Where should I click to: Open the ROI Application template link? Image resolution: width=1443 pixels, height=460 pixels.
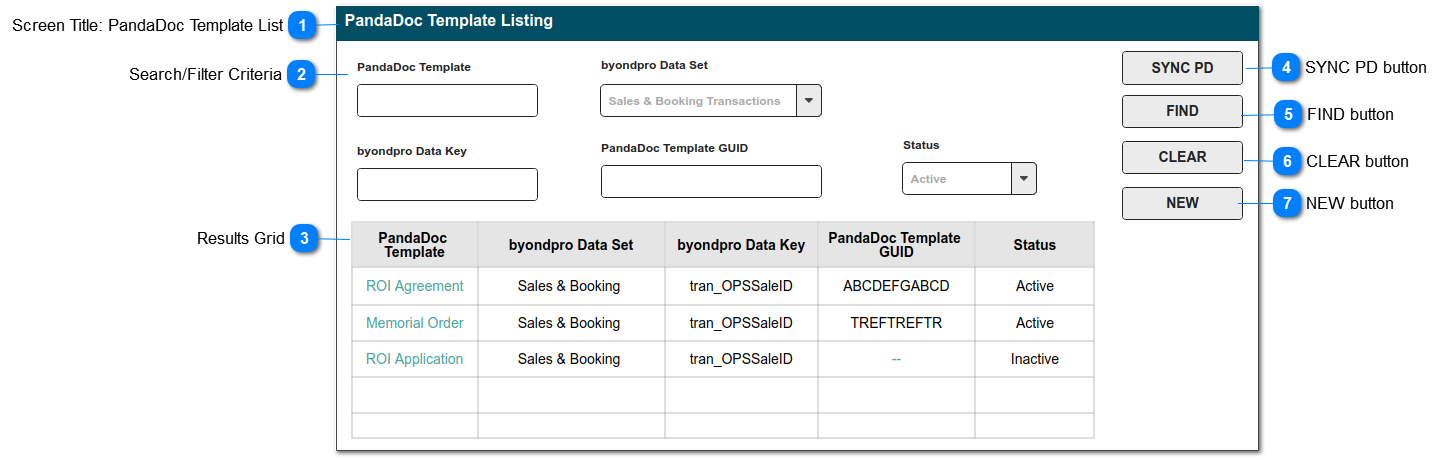(415, 359)
